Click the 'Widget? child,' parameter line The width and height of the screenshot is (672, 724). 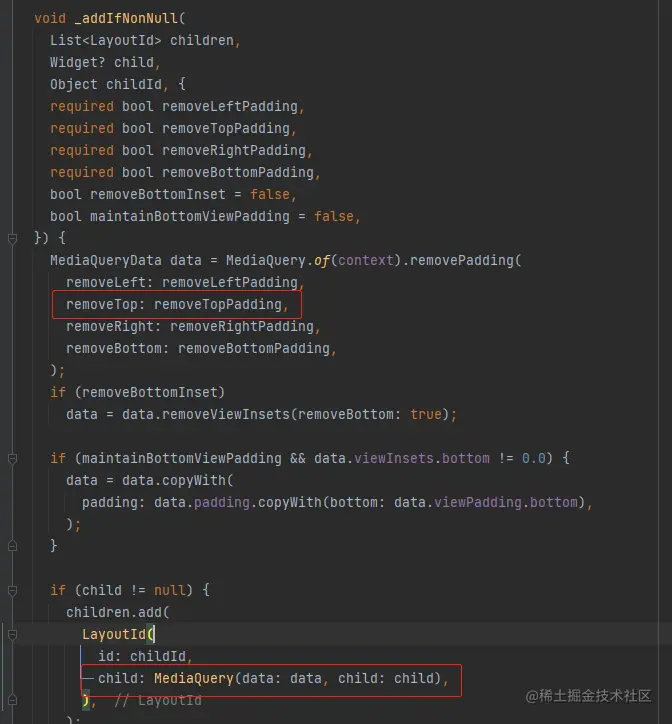(105, 62)
